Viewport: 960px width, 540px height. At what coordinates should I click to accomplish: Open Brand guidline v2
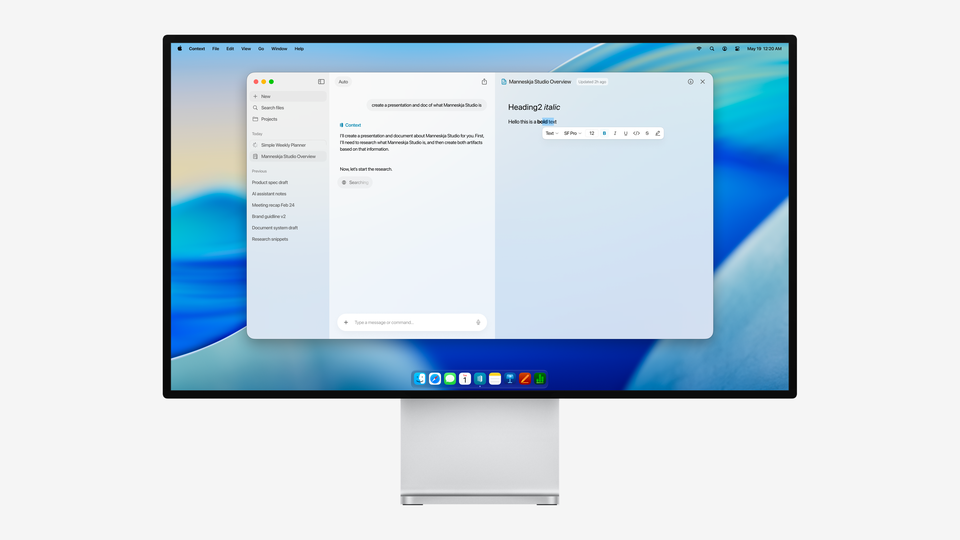[269, 216]
